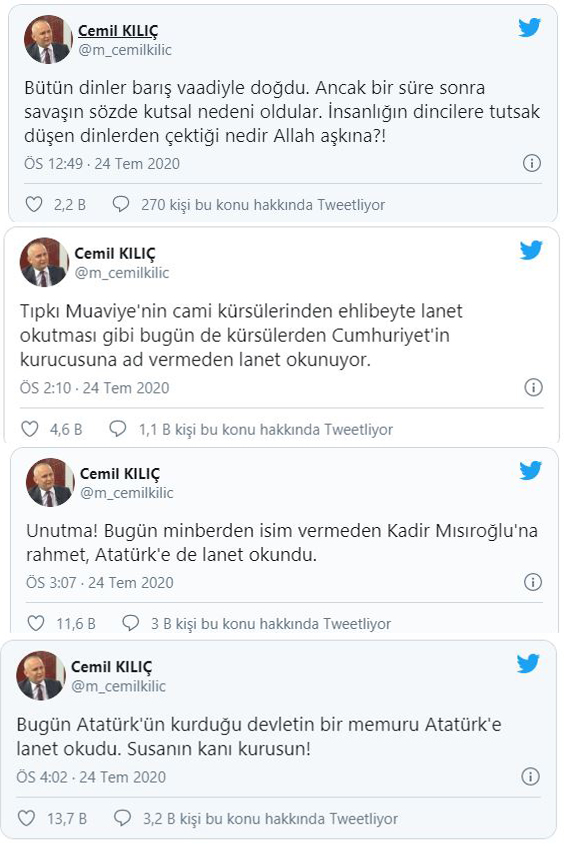Click info icon on the 12:49 tweet
Screen dimensions: 564x847
pos(532,163)
